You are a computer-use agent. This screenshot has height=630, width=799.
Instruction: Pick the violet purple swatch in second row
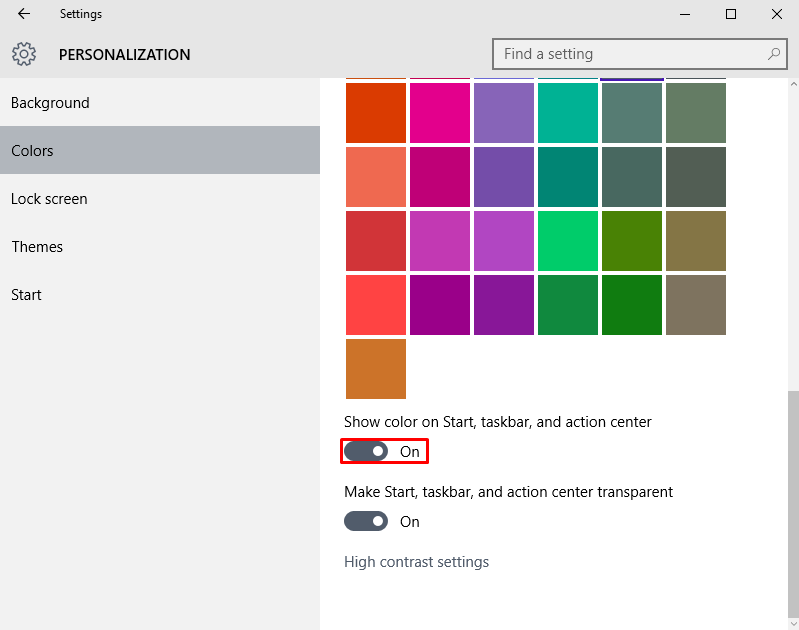click(x=504, y=177)
